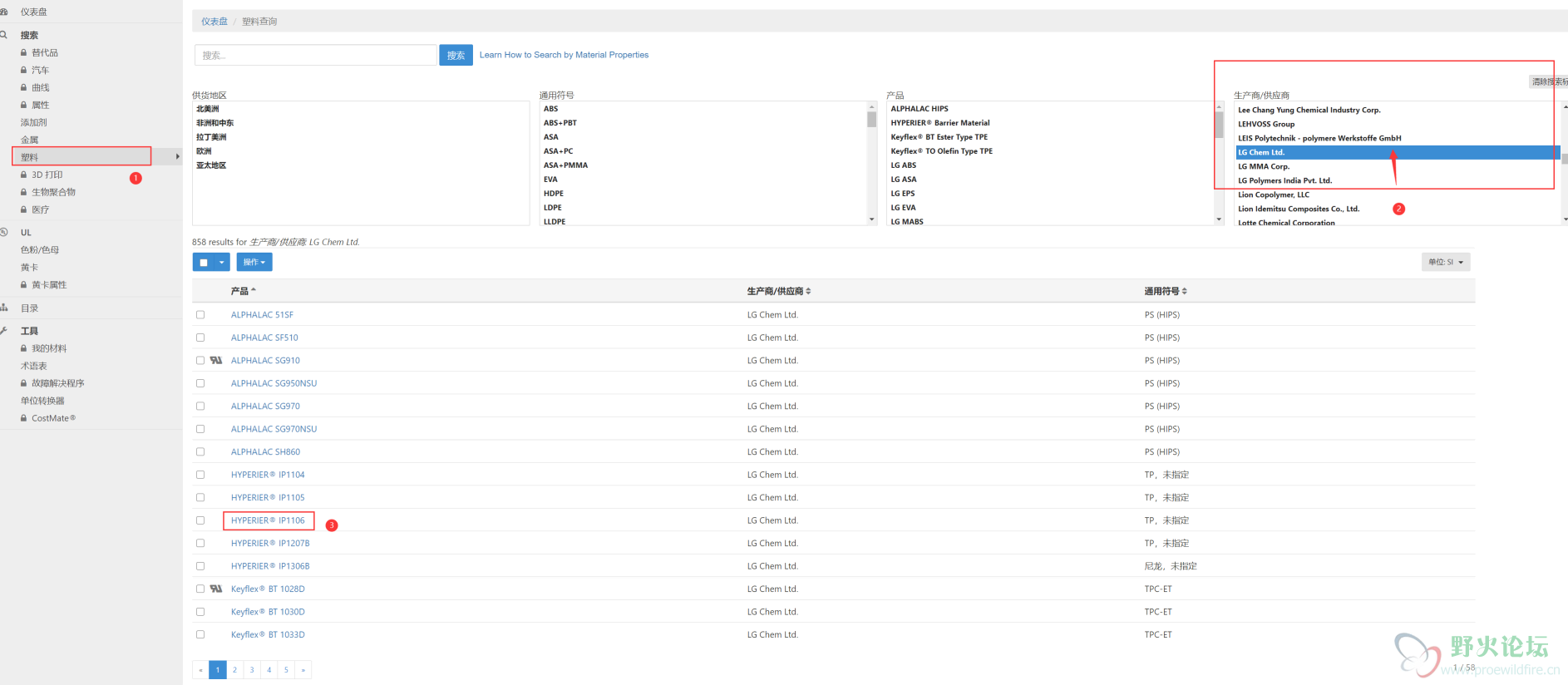Click the down arrow of the 产品 list scrollbar
Image resolution: width=1568 pixels, height=685 pixels.
(x=1219, y=219)
